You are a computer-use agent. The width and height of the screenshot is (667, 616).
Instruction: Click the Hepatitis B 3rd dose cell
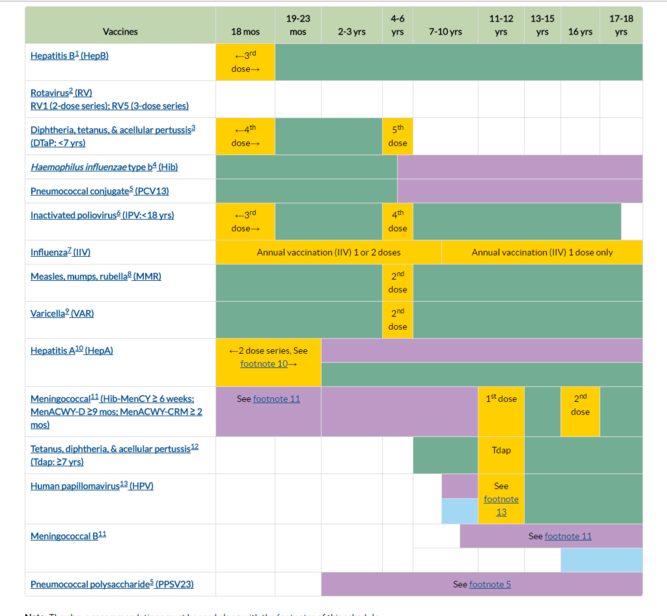click(x=245, y=62)
